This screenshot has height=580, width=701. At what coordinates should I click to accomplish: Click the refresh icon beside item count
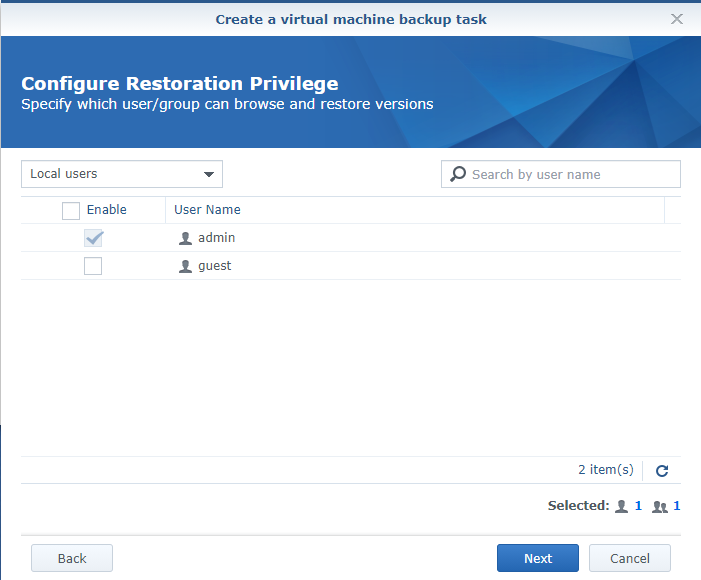661,470
